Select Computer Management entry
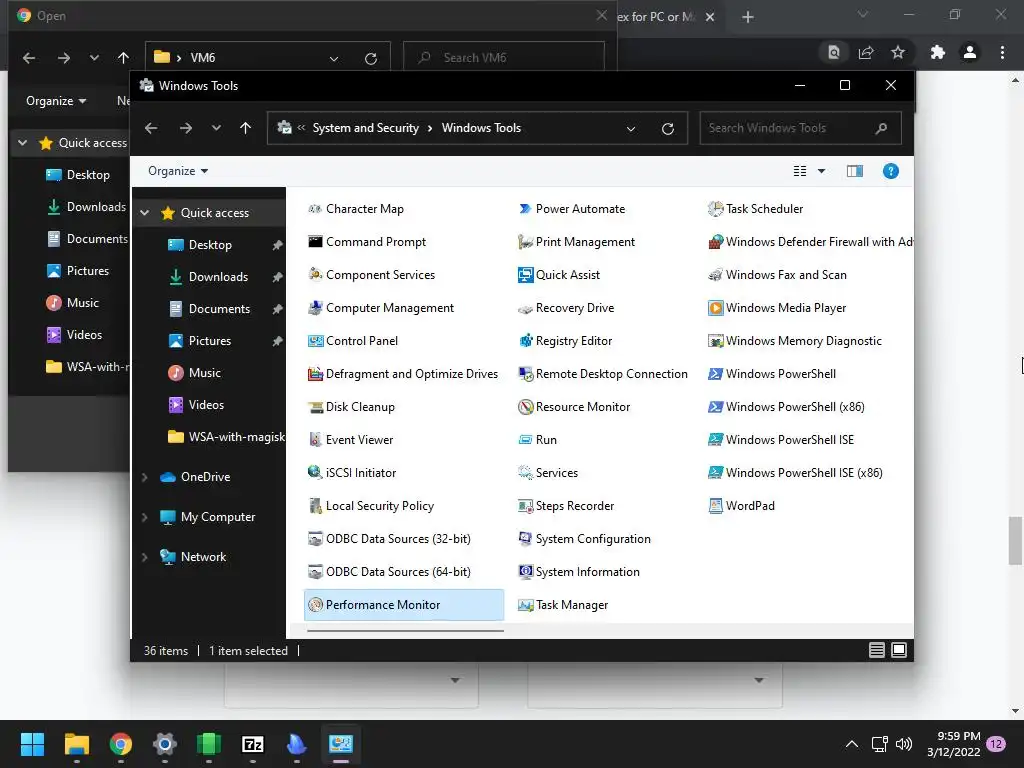1024x768 pixels. pyautogui.click(x=381, y=308)
